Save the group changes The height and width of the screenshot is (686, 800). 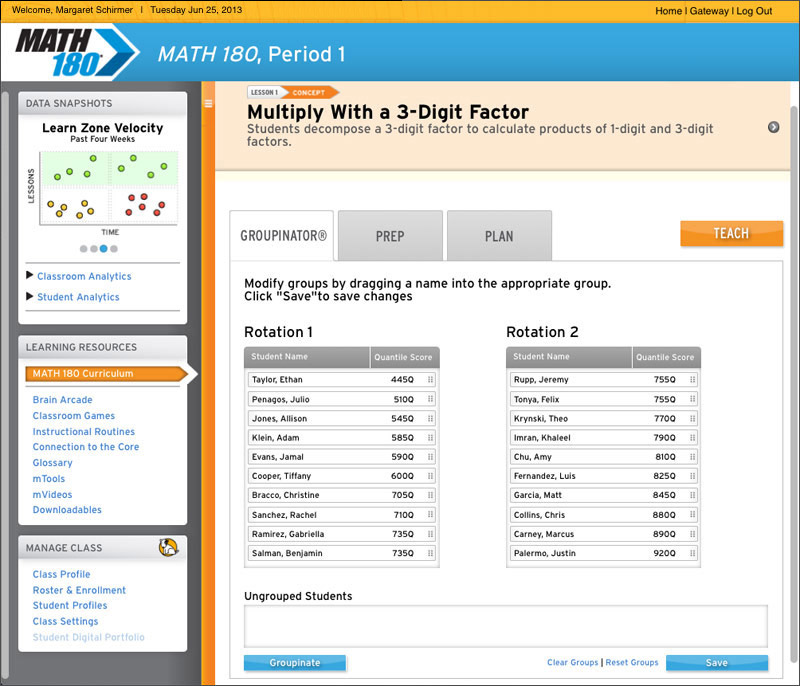pyautogui.click(x=717, y=663)
